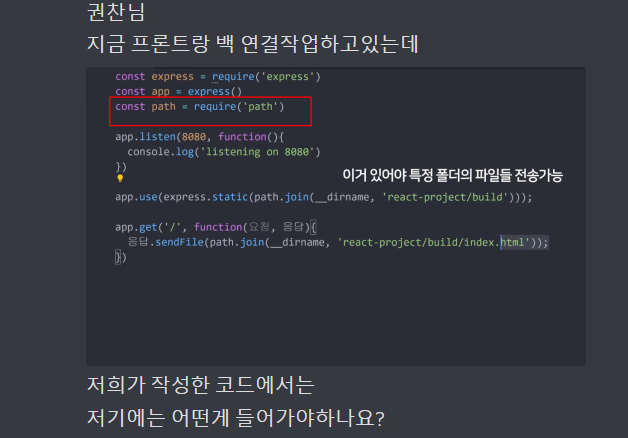Click message '저희가 작성한 코드에서는'
Viewport: 628px width, 438px height.
coord(201,385)
